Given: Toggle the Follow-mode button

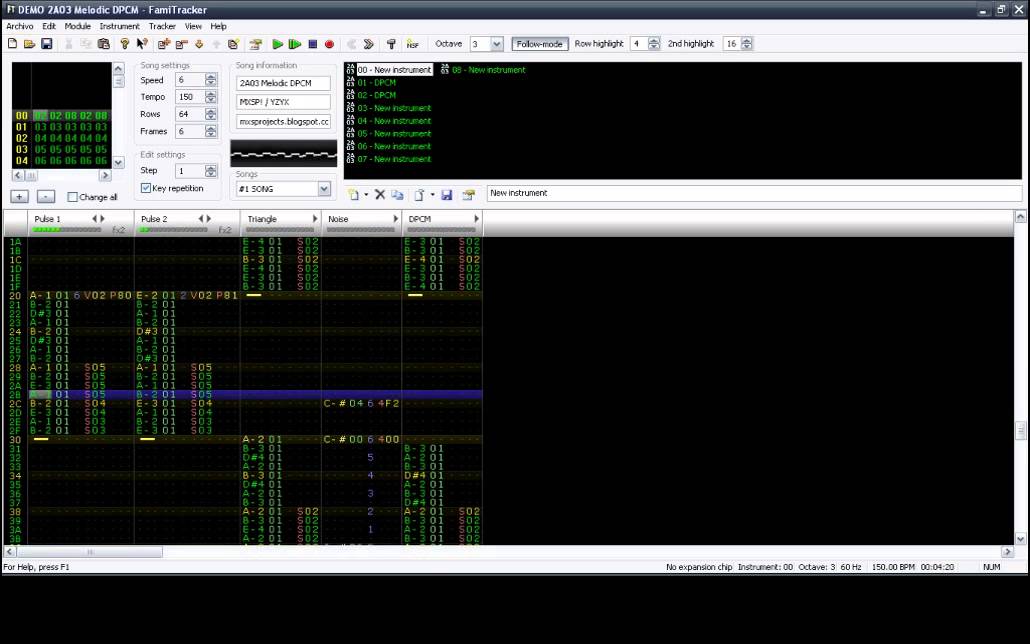Looking at the screenshot, I should (539, 44).
